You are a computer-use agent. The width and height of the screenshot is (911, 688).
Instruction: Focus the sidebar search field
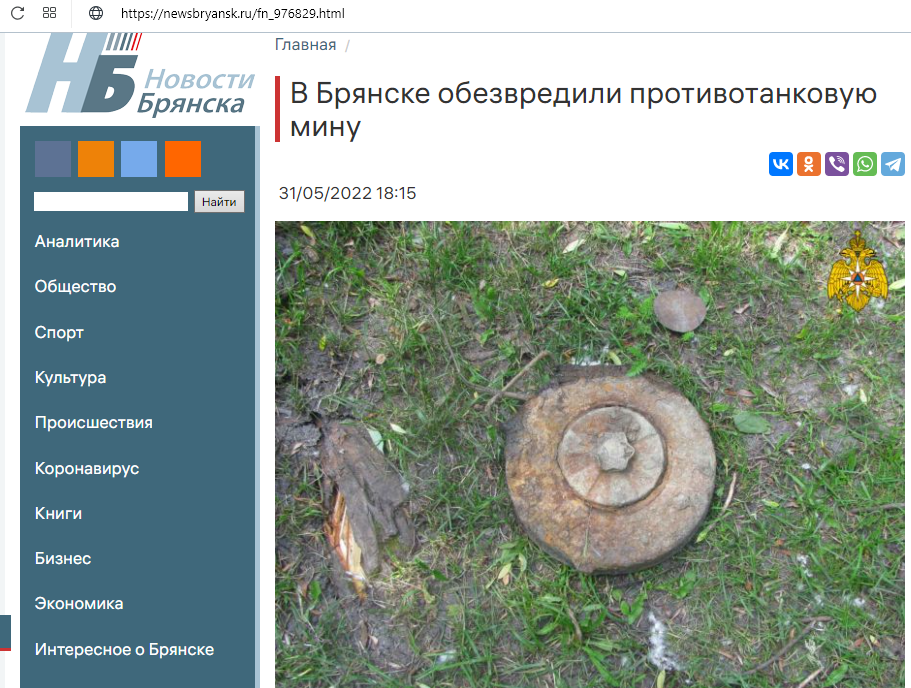tap(111, 202)
